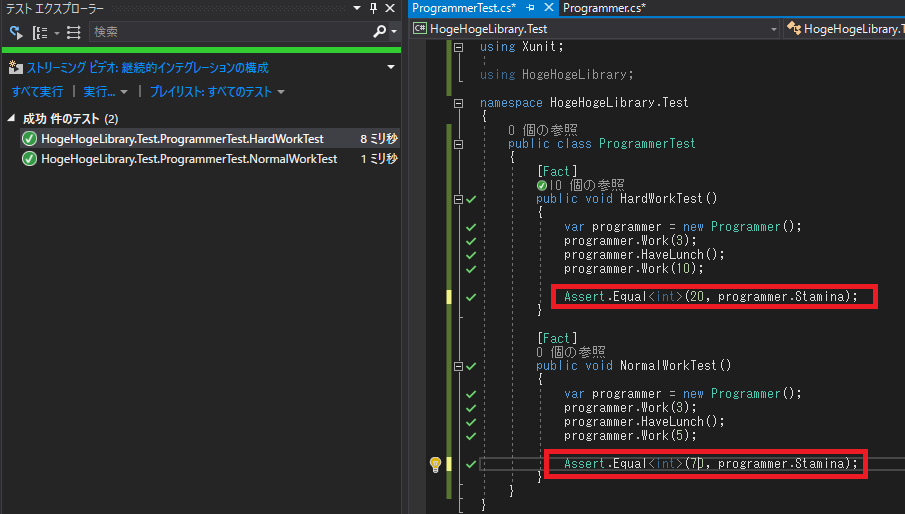Image resolution: width=905 pixels, height=514 pixels.
Task: Close the ProgrammerTest.cs tab
Action: click(x=548, y=7)
